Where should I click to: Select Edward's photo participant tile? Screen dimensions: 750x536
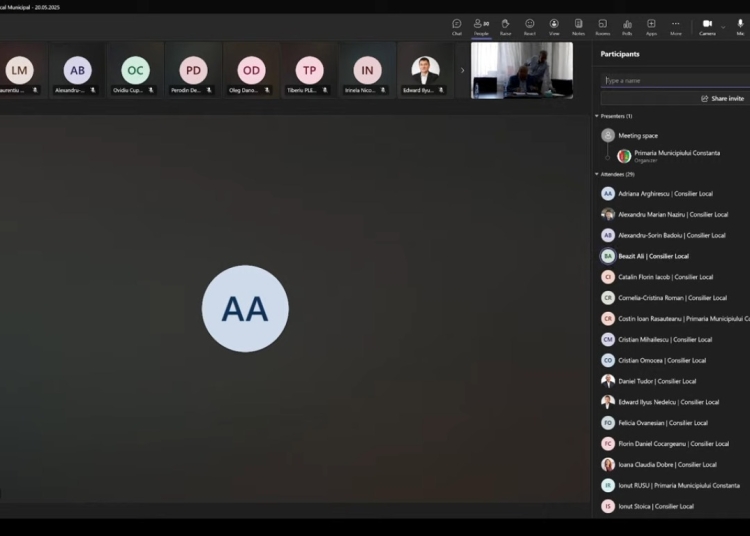coord(425,70)
